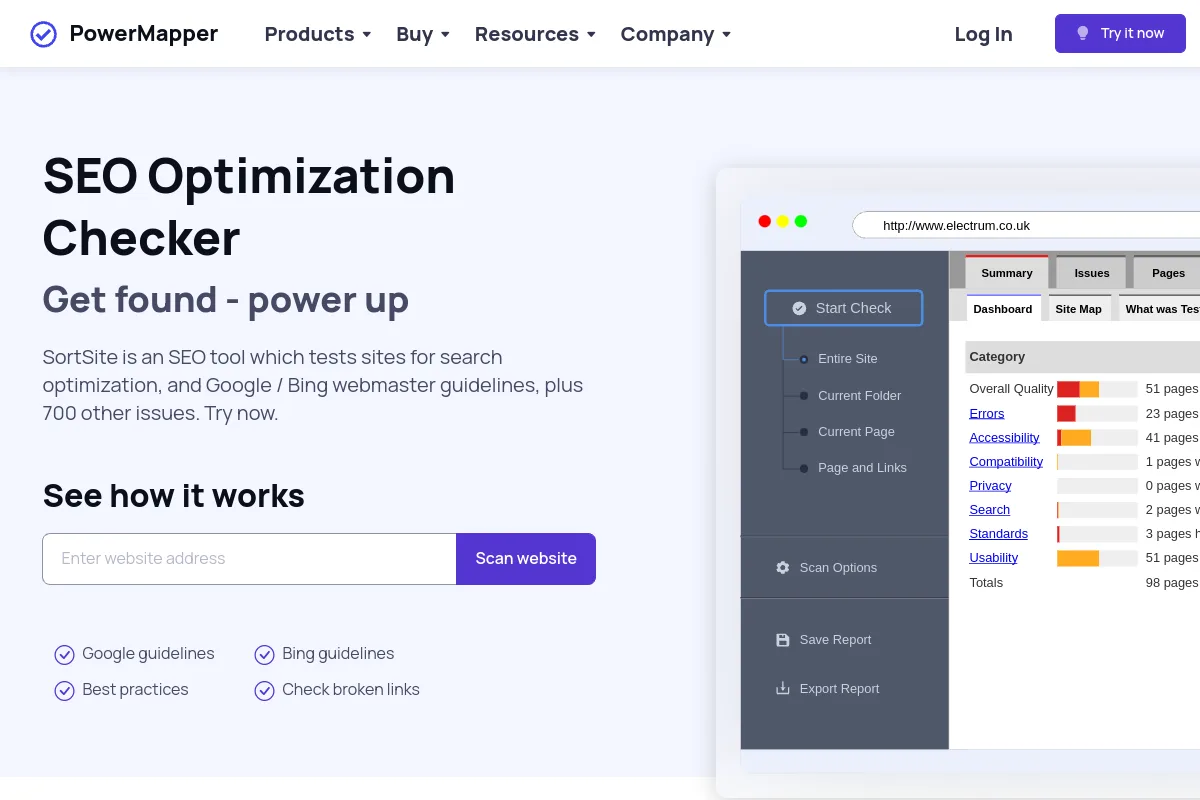Image resolution: width=1200 pixels, height=800 pixels.
Task: Click the Start Check circle-check icon
Action: click(799, 308)
